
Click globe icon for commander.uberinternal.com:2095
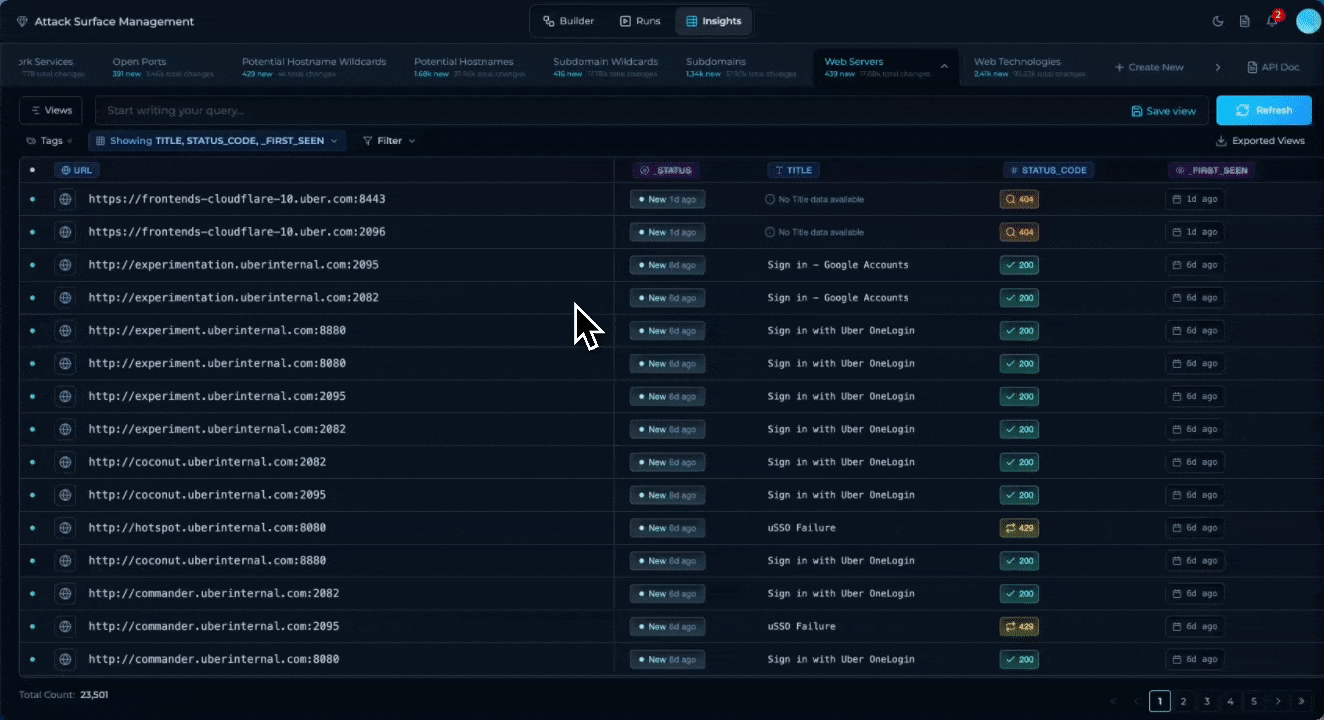tap(65, 627)
